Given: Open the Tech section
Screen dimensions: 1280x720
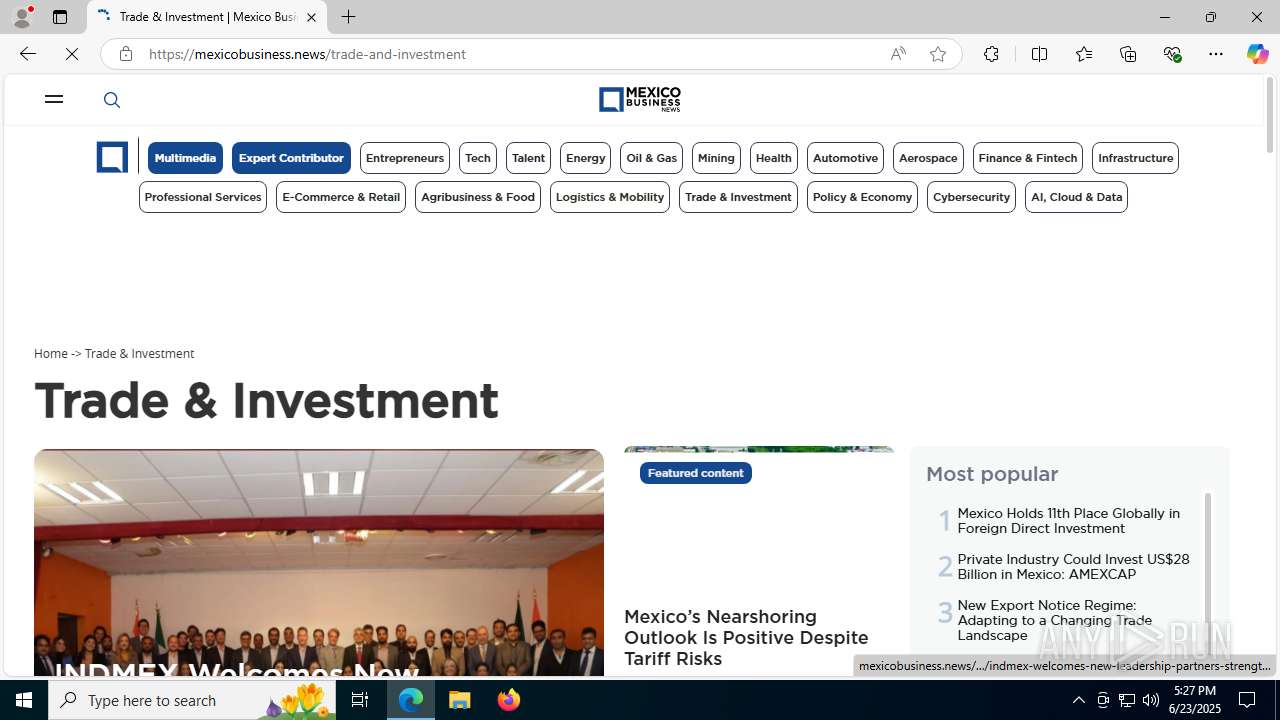Looking at the screenshot, I should (x=478, y=158).
